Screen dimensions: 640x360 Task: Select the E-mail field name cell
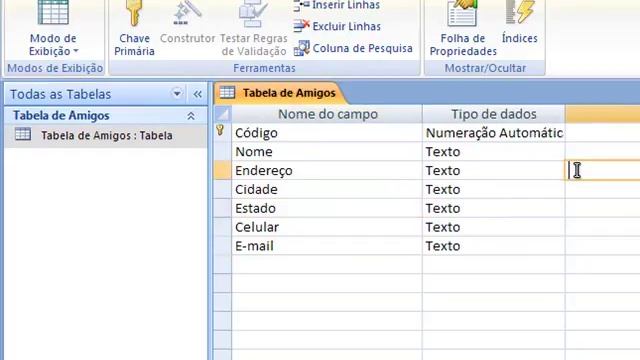click(x=327, y=246)
